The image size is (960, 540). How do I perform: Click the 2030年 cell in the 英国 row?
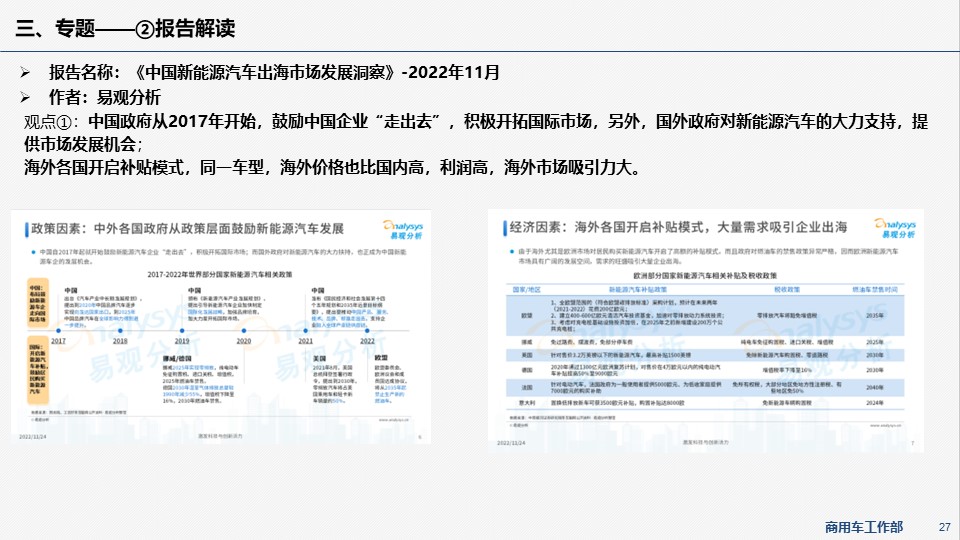pos(875,355)
